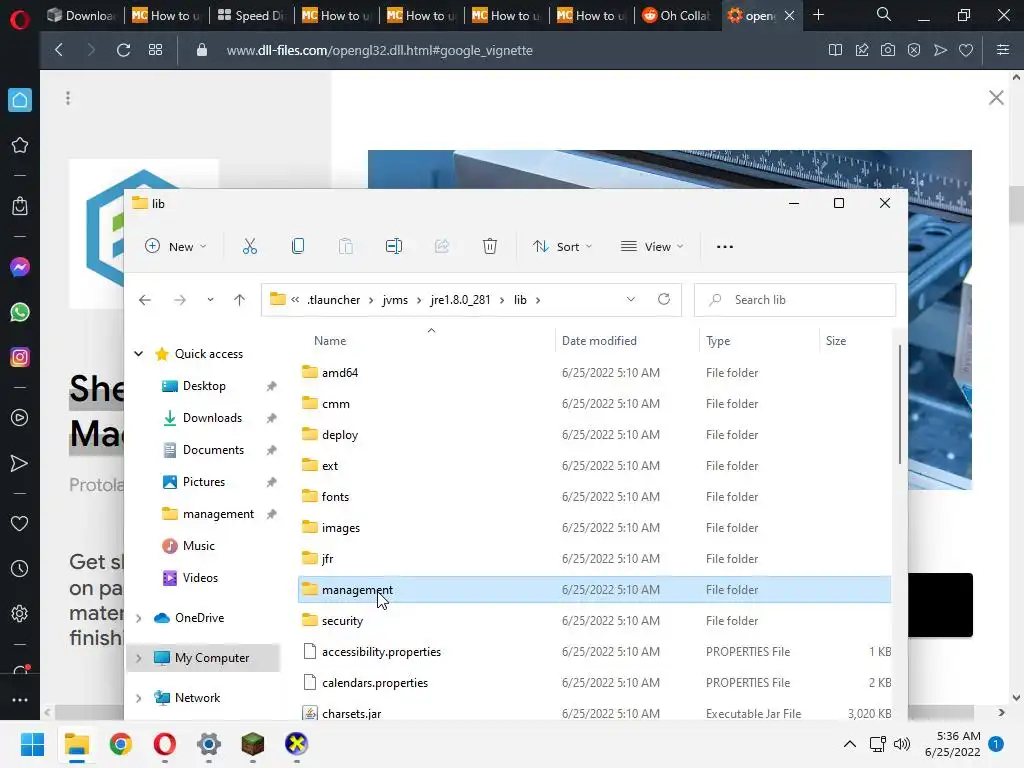Viewport: 1024px width, 768px height.
Task: Expand the Network tree node
Action: (x=138, y=698)
